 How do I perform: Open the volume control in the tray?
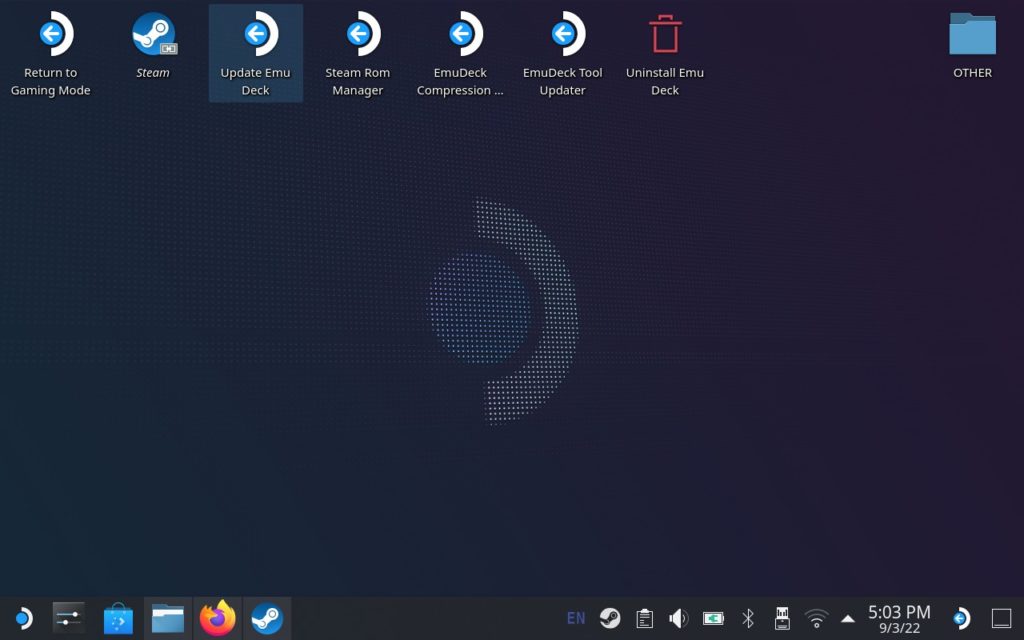point(679,618)
